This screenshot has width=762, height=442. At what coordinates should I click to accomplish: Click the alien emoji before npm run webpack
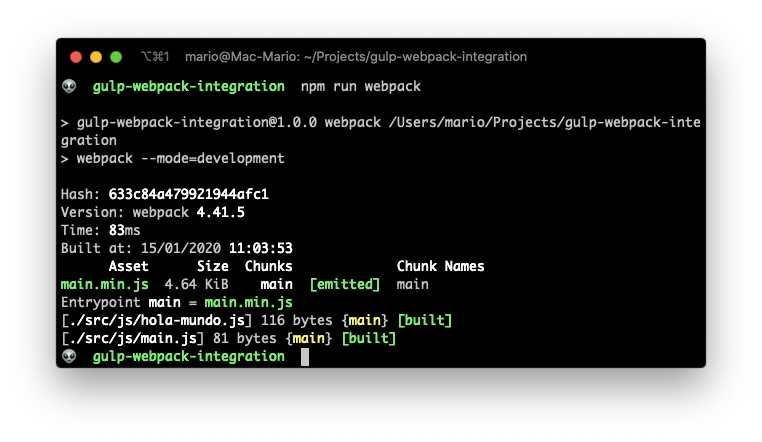[69, 86]
